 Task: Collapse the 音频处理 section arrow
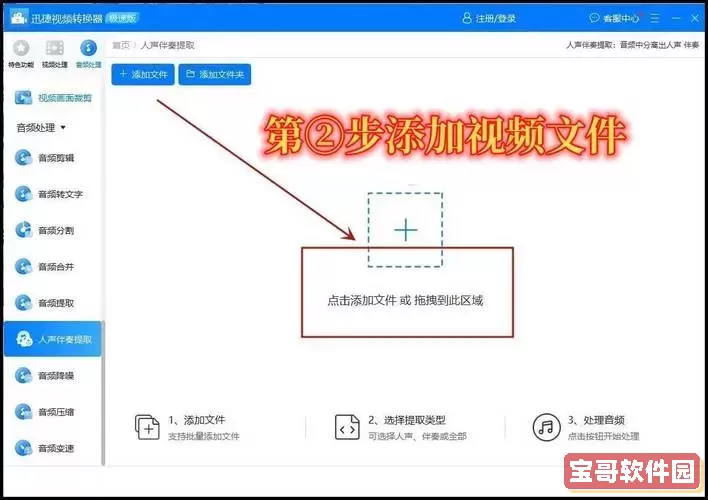[x=64, y=128]
